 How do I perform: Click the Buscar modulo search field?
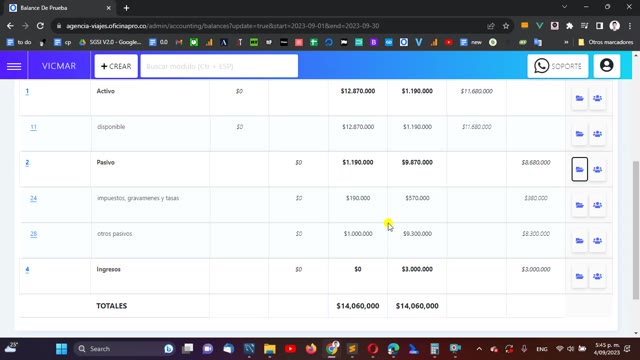coord(219,66)
